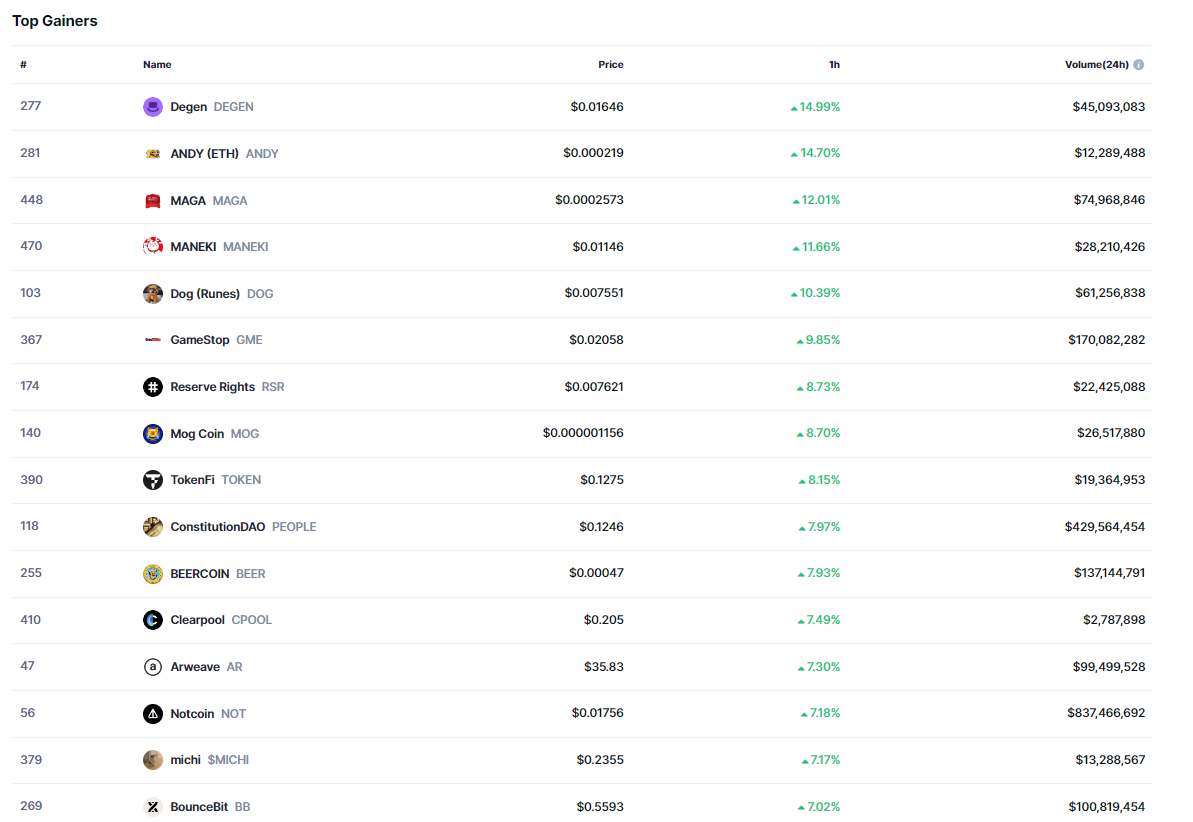
Task: Click the Notcoin triangle logo icon
Action: 153,714
